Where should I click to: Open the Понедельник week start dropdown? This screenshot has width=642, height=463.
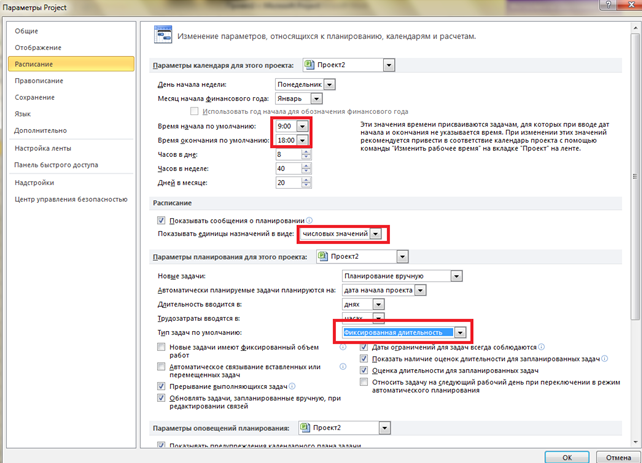tap(330, 85)
